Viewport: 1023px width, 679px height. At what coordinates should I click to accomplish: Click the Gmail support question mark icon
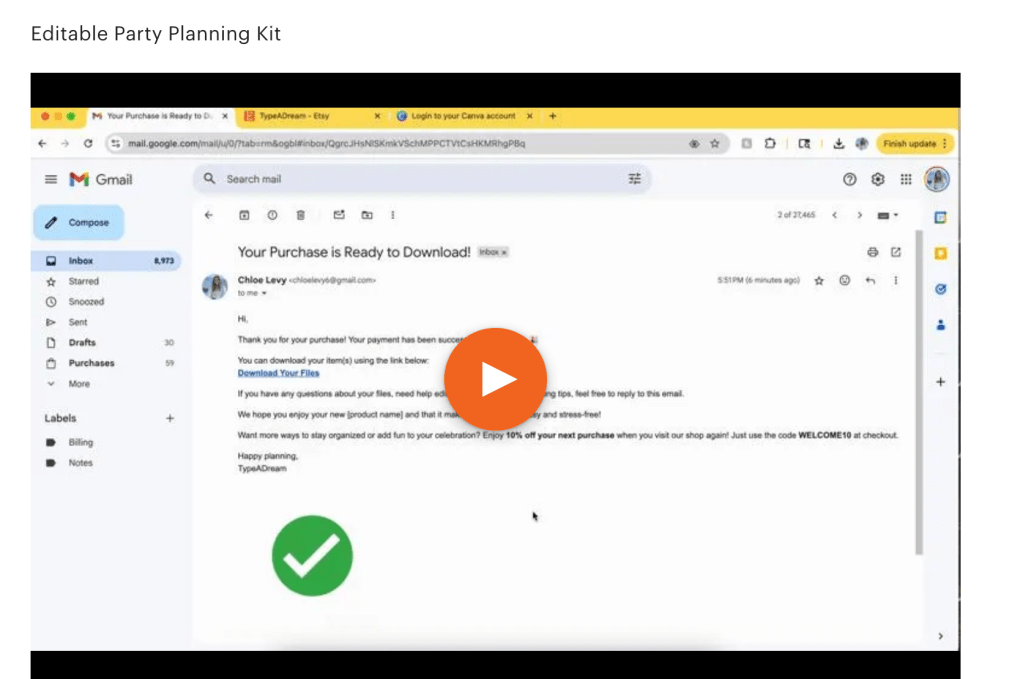click(850, 179)
